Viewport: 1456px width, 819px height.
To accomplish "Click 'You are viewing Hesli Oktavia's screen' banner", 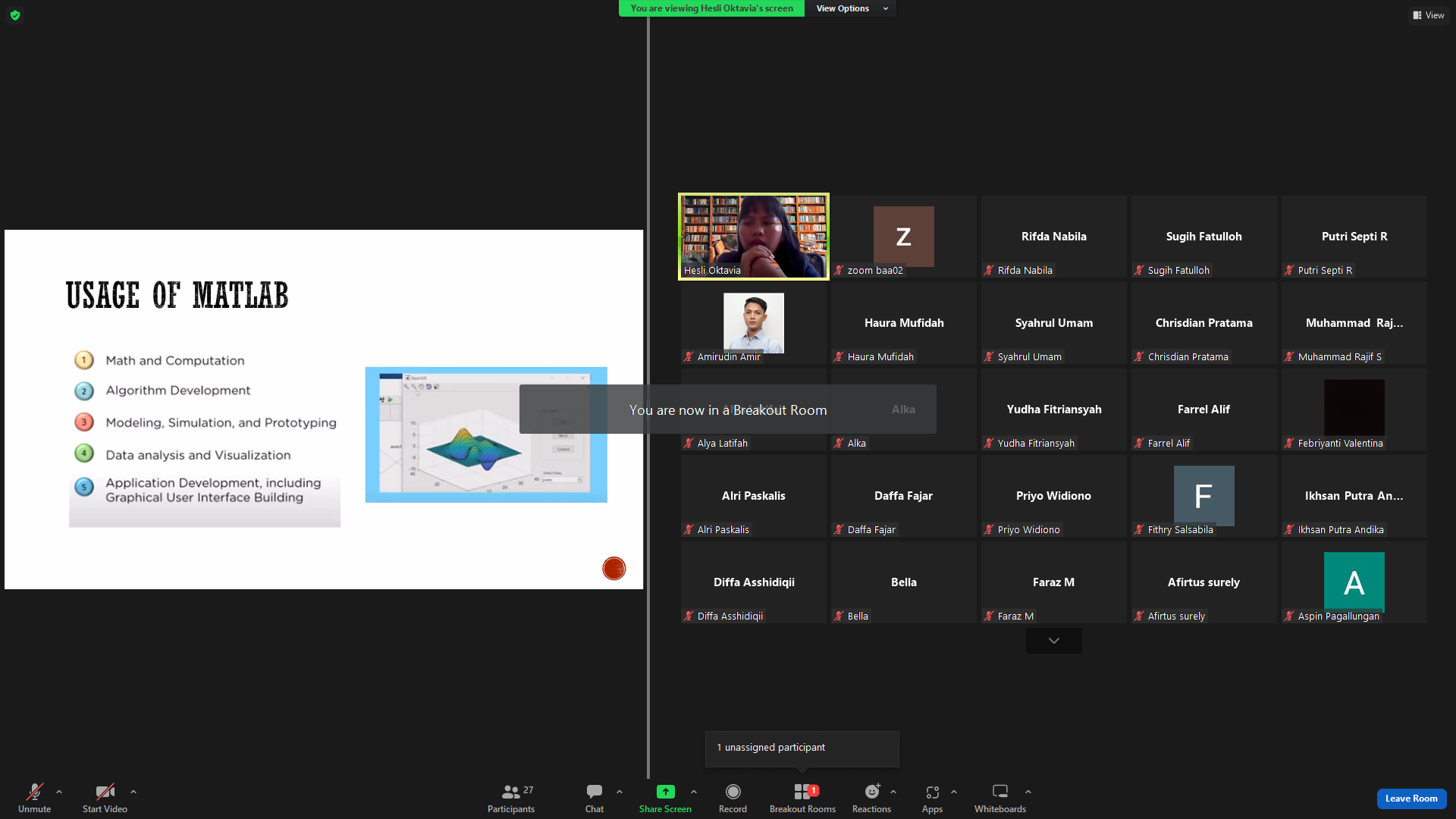I will (x=711, y=8).
